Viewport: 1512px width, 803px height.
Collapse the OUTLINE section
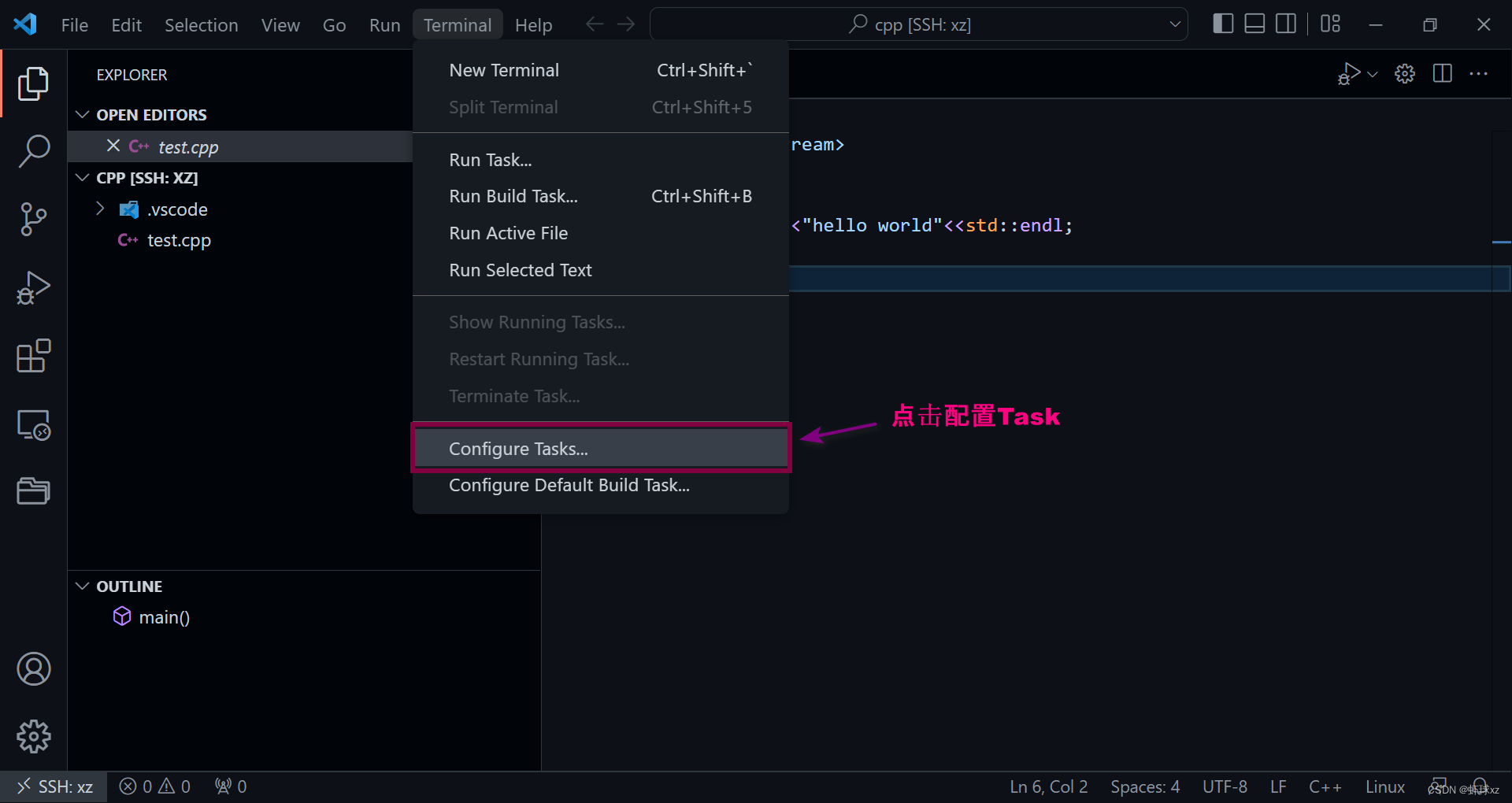[x=82, y=587]
